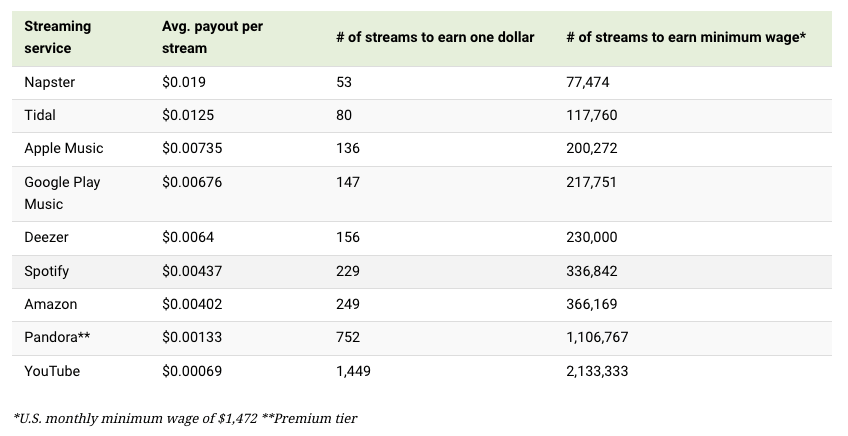Screen dimensions: 848x436
Task: Select the Spotify service cell
Action: (x=47, y=271)
